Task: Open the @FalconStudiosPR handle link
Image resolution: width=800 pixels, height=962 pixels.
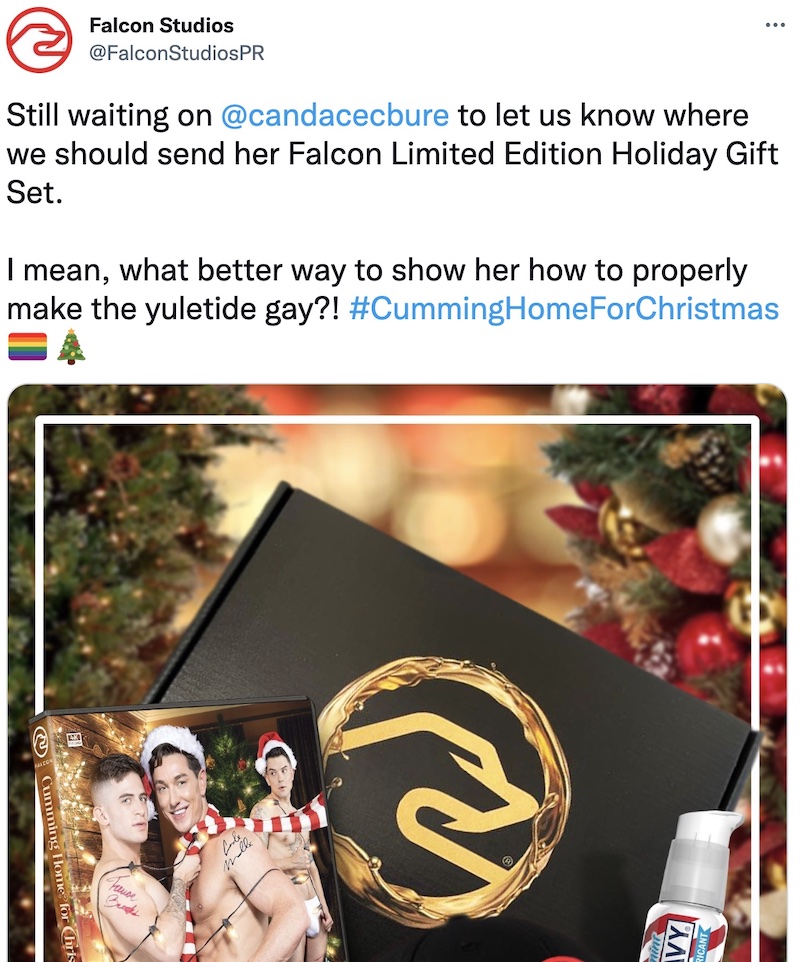Action: point(177,53)
